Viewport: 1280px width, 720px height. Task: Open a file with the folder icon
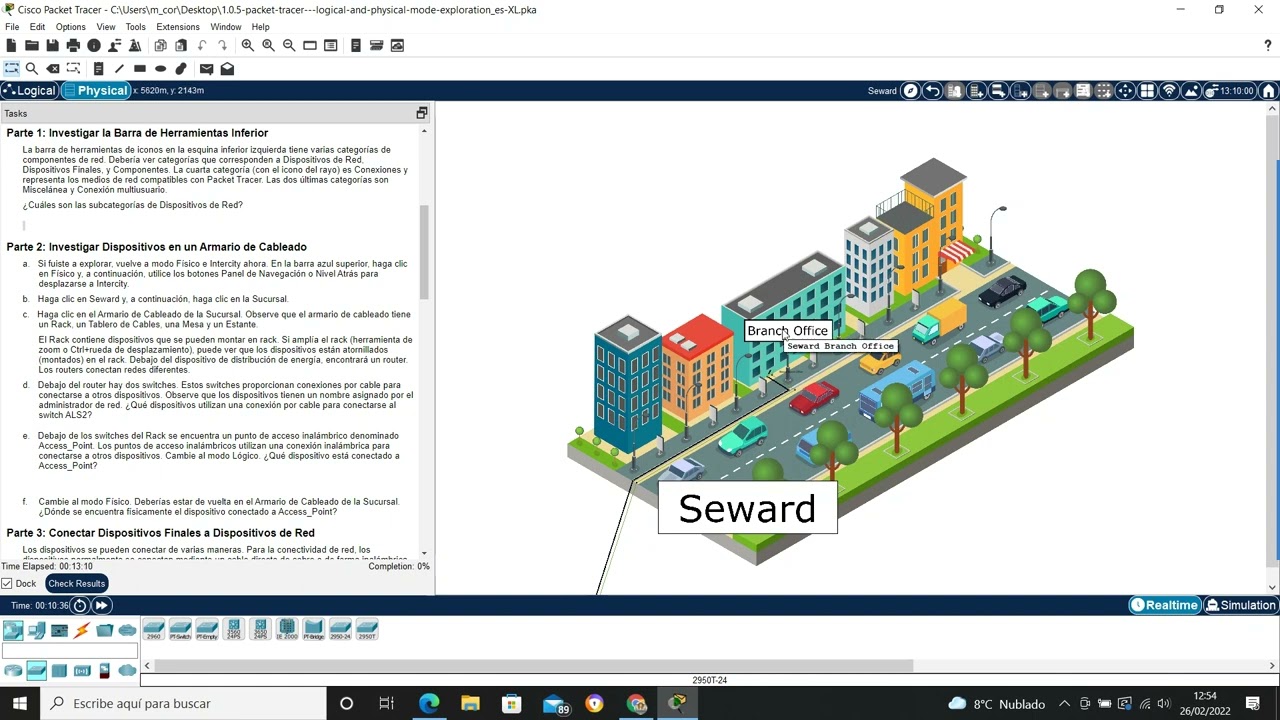(x=32, y=45)
